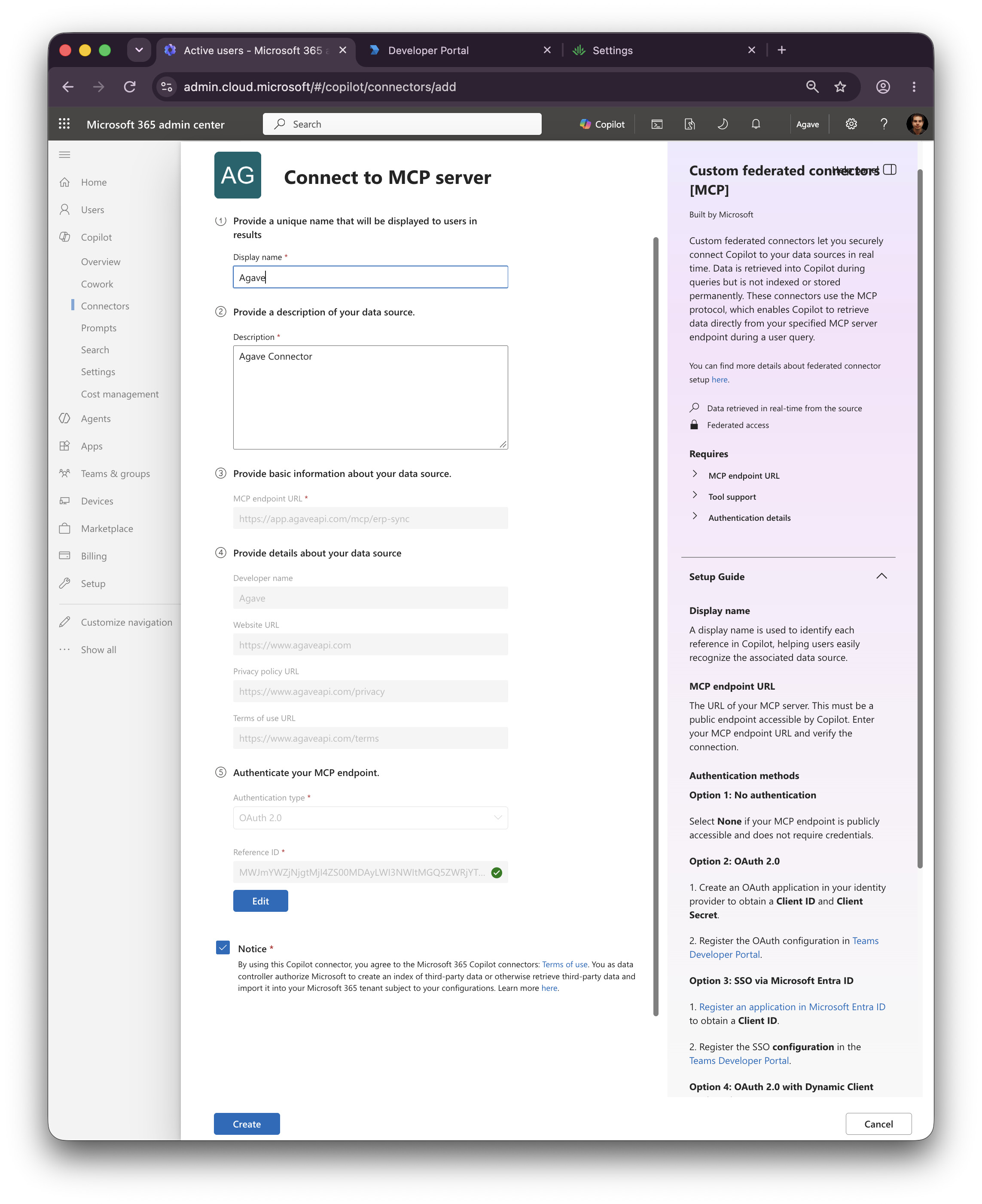Open the user profile avatar

coord(916,124)
